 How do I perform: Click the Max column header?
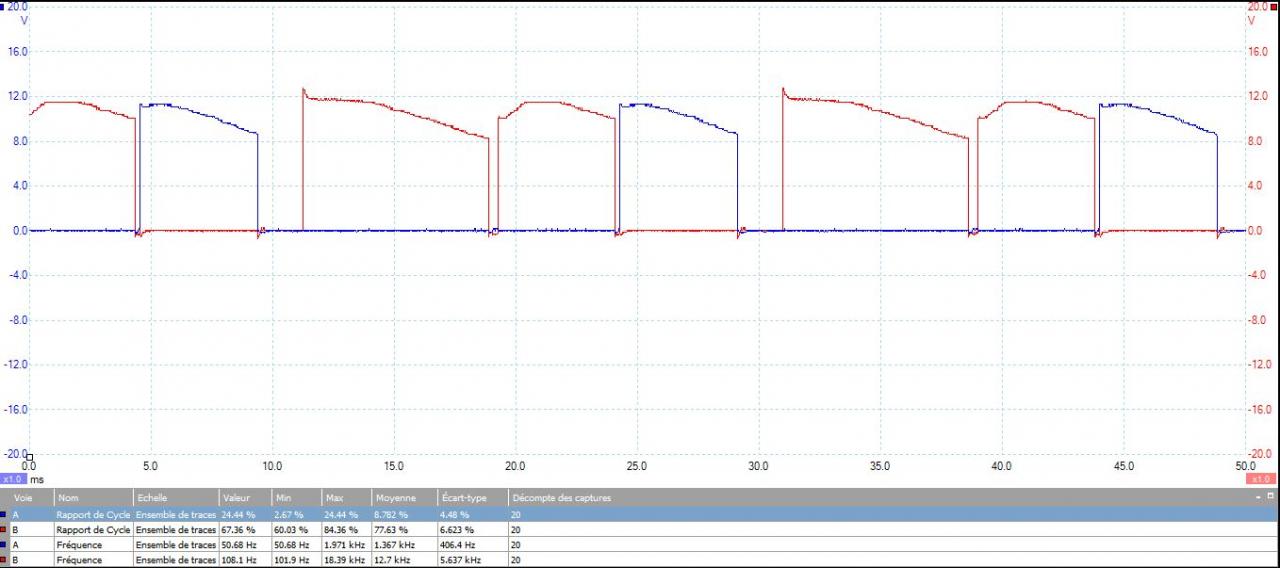(346, 497)
